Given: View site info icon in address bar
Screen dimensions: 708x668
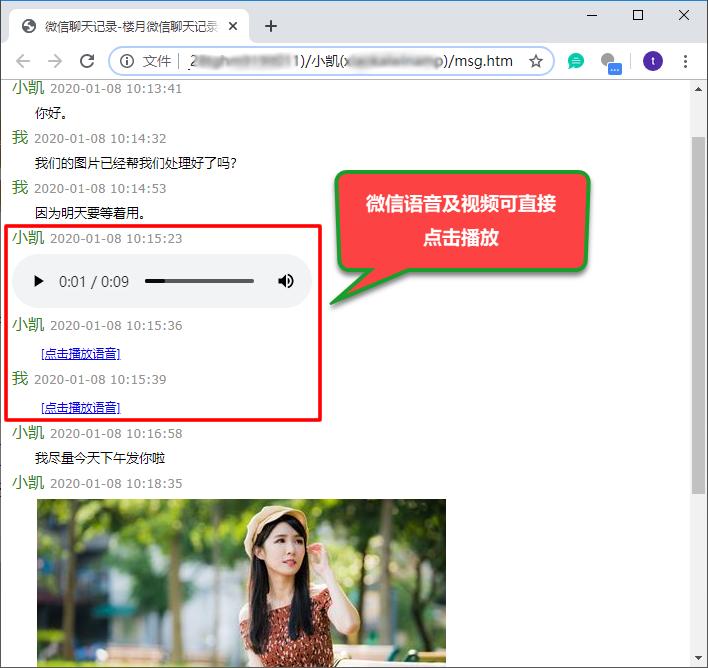Looking at the screenshot, I should click(x=127, y=61).
